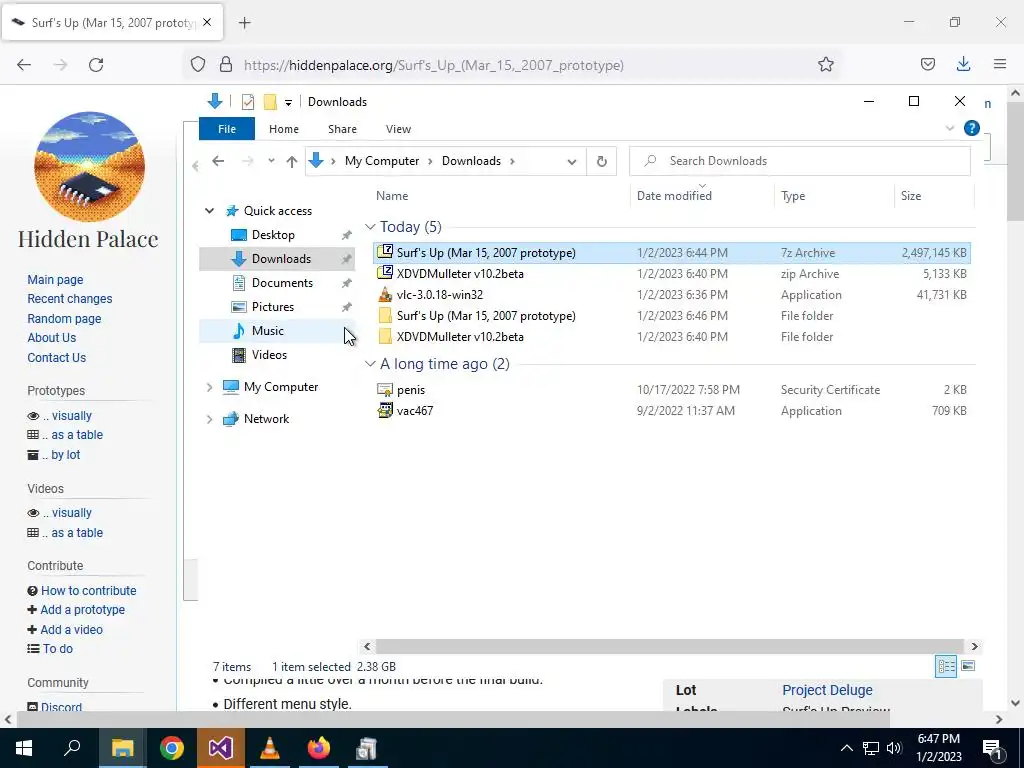
Task: Click the Firefox address bar URL
Action: click(434, 65)
